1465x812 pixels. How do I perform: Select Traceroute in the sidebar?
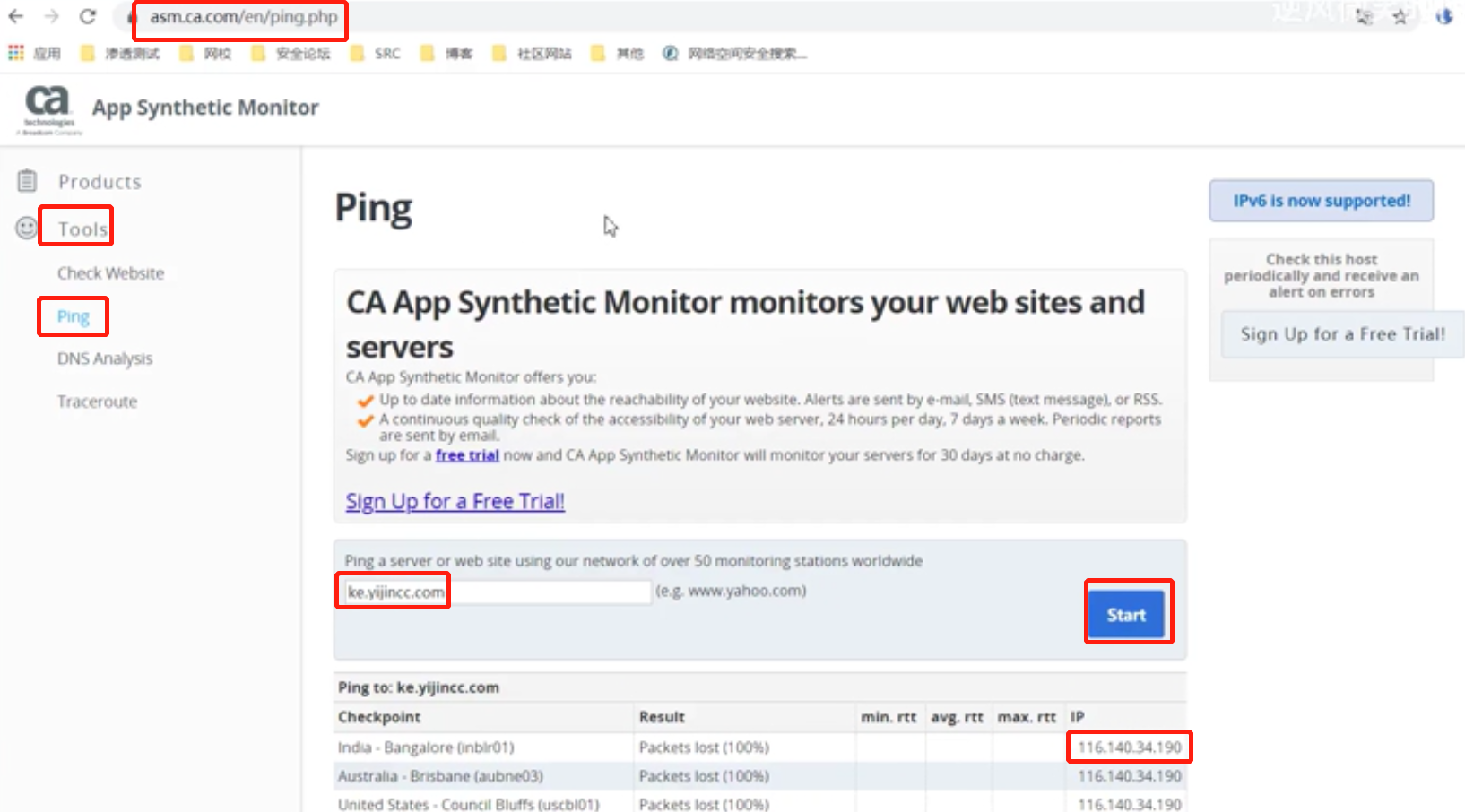(98, 402)
